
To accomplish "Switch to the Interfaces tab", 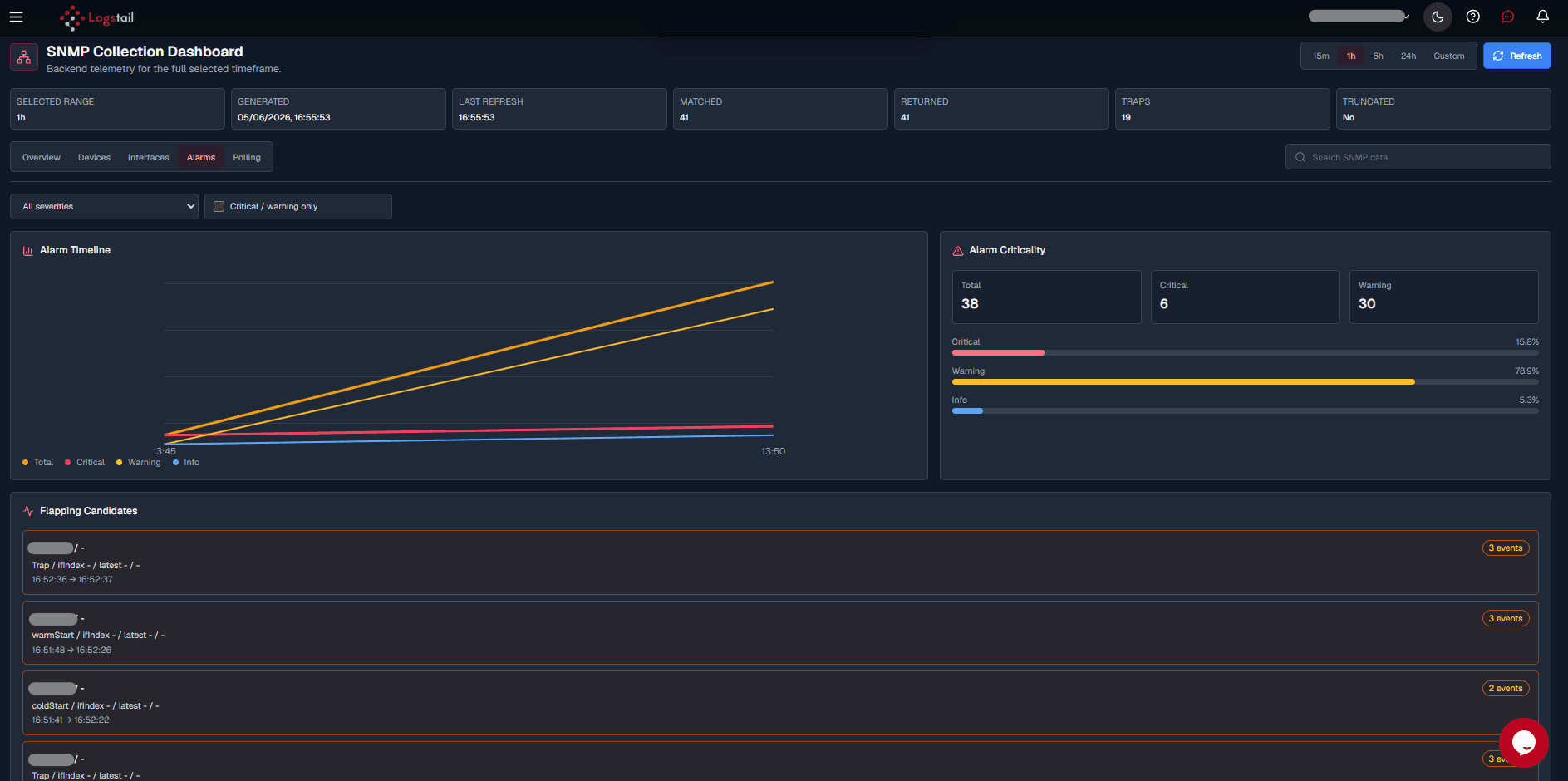I will pyautogui.click(x=148, y=157).
